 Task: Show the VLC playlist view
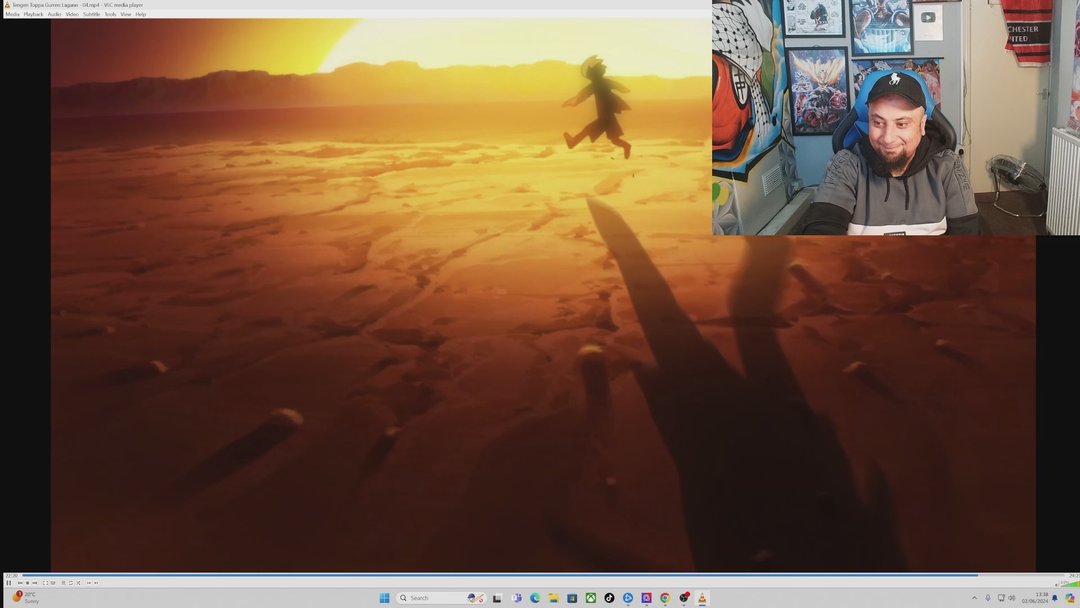[x=63, y=583]
